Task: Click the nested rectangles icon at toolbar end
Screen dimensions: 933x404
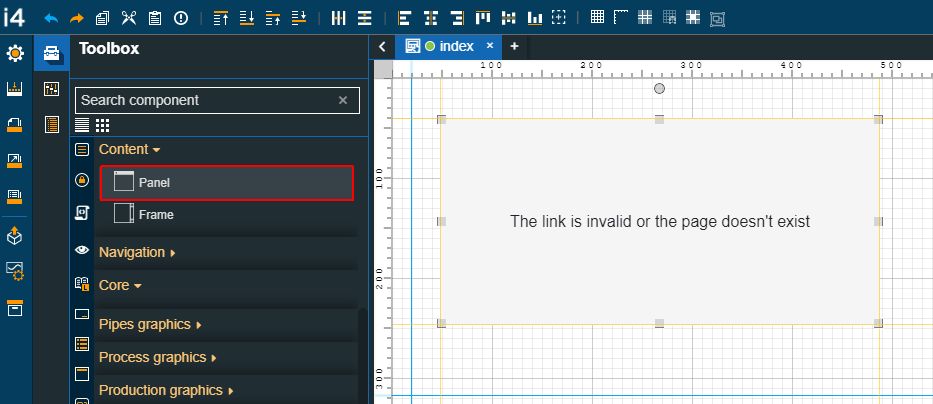Action: [x=718, y=19]
